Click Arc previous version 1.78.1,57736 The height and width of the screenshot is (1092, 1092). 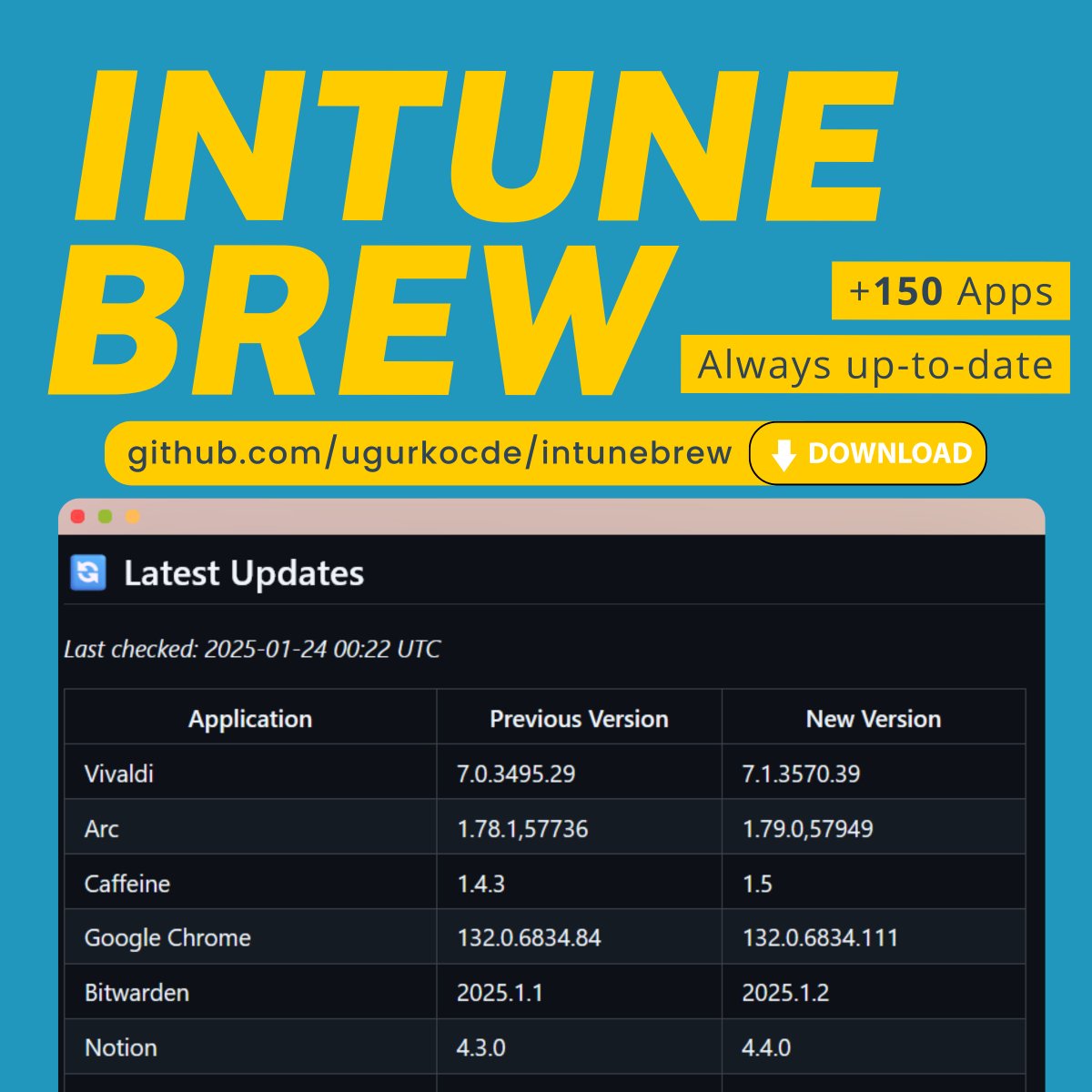[522, 829]
